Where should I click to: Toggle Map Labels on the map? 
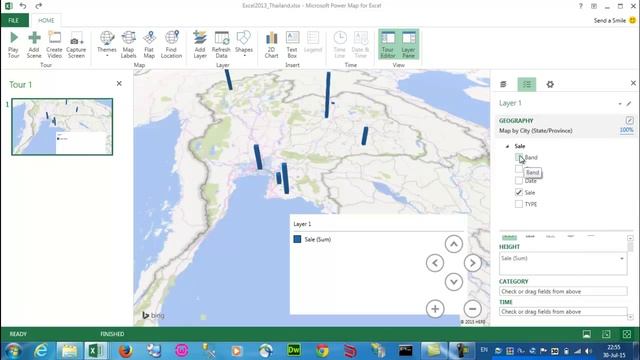128,44
